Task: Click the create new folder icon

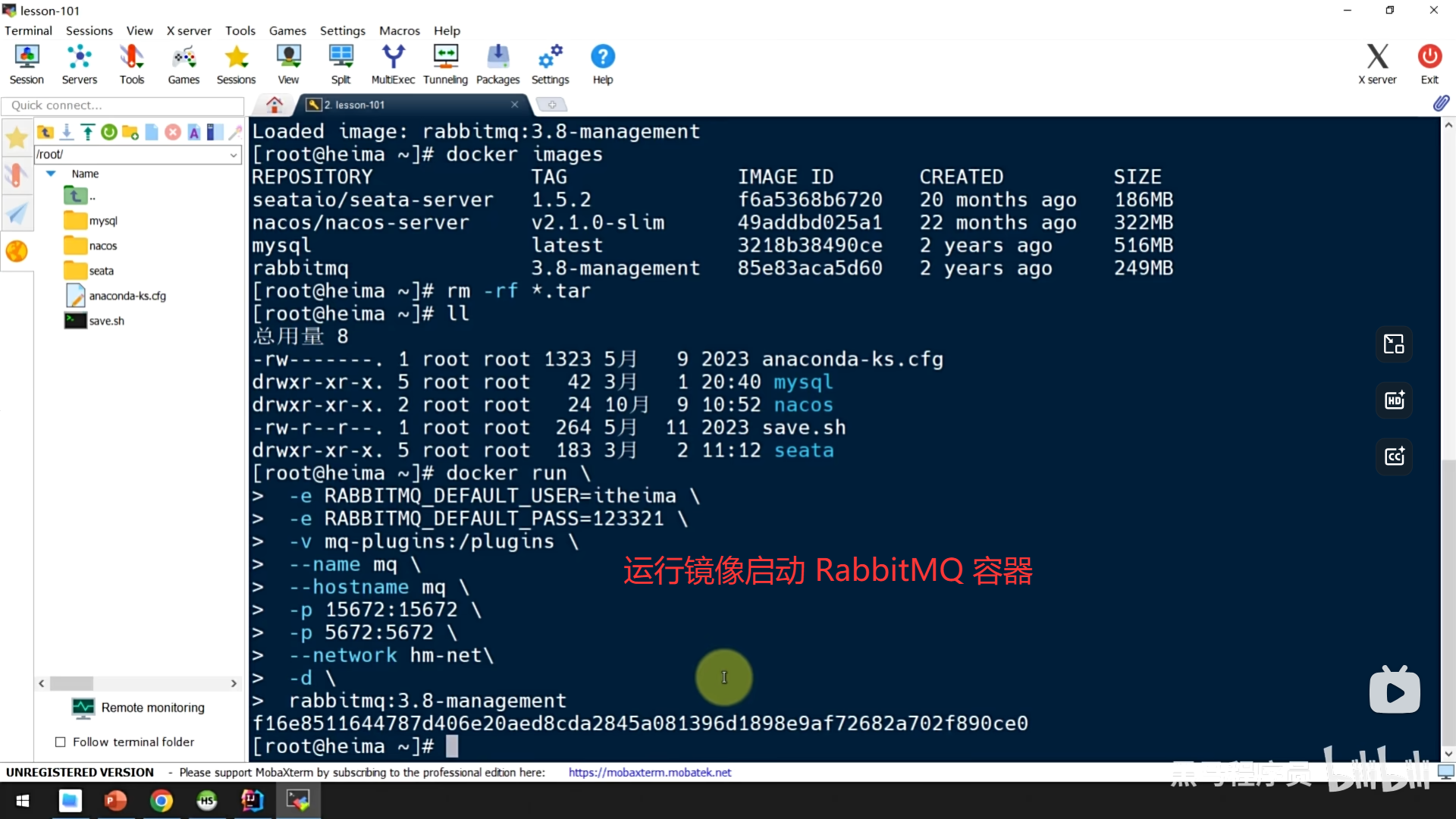Action: 130,133
